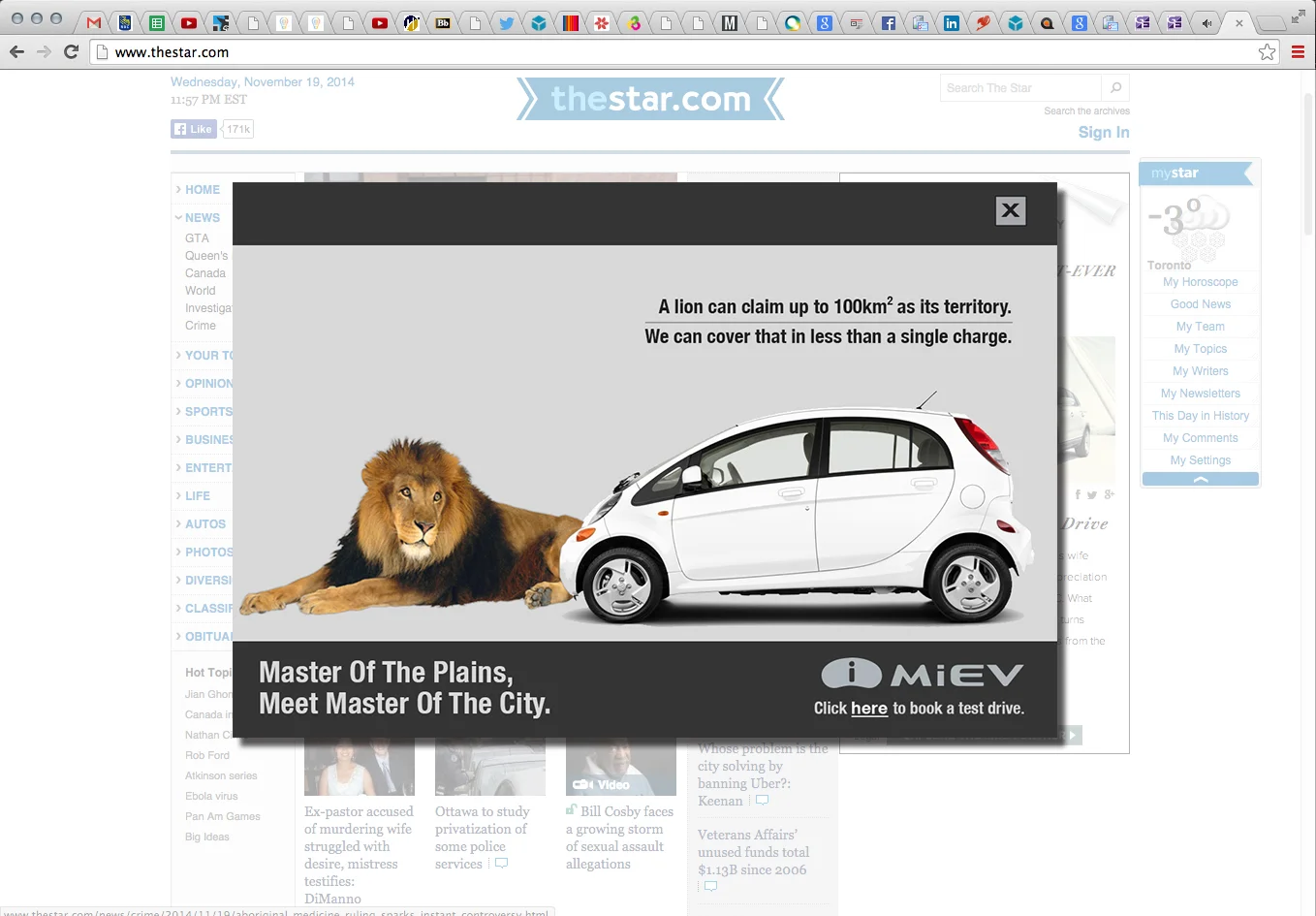
Task: Bookmark this page with star icon
Action: [1267, 52]
